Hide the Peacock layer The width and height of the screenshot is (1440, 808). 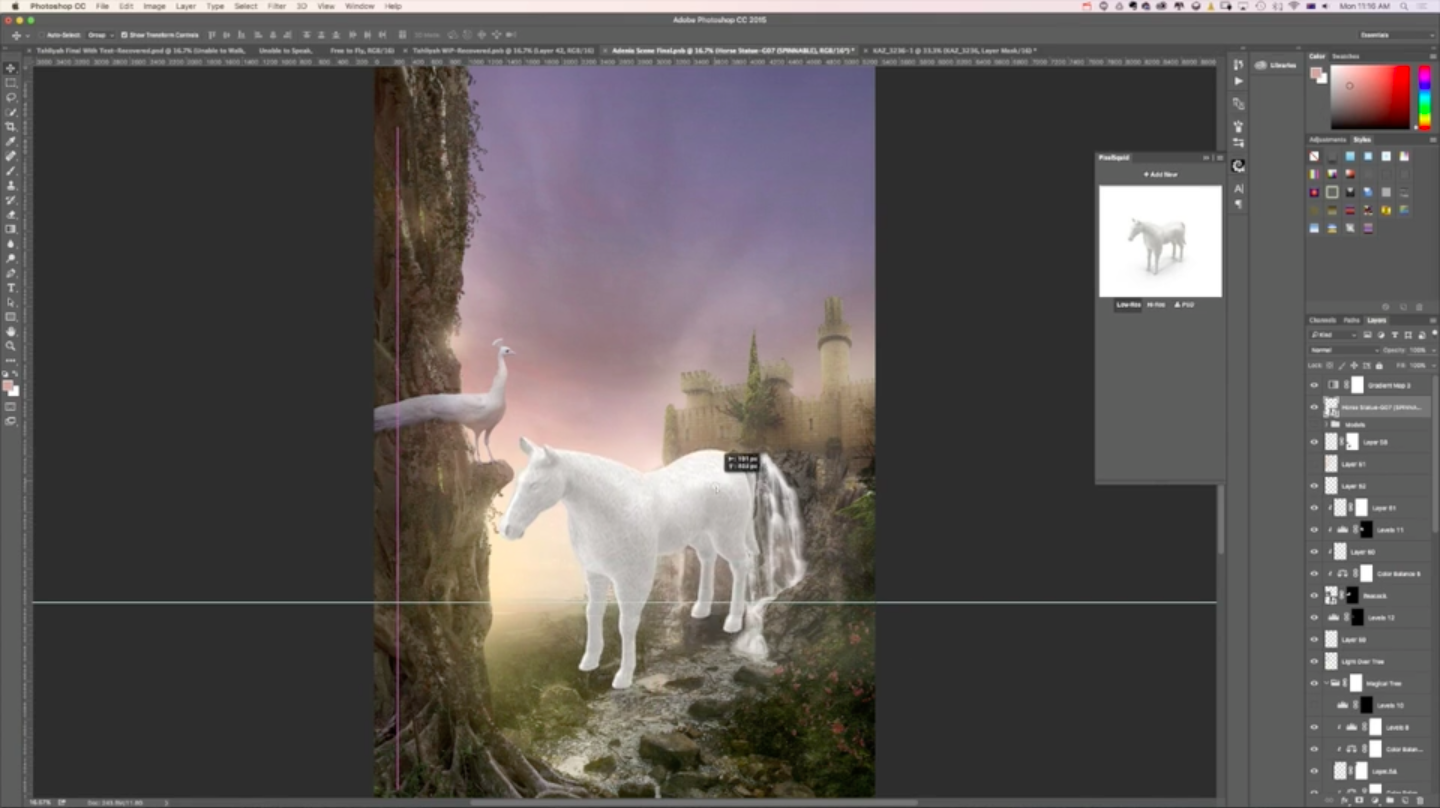coord(1314,595)
